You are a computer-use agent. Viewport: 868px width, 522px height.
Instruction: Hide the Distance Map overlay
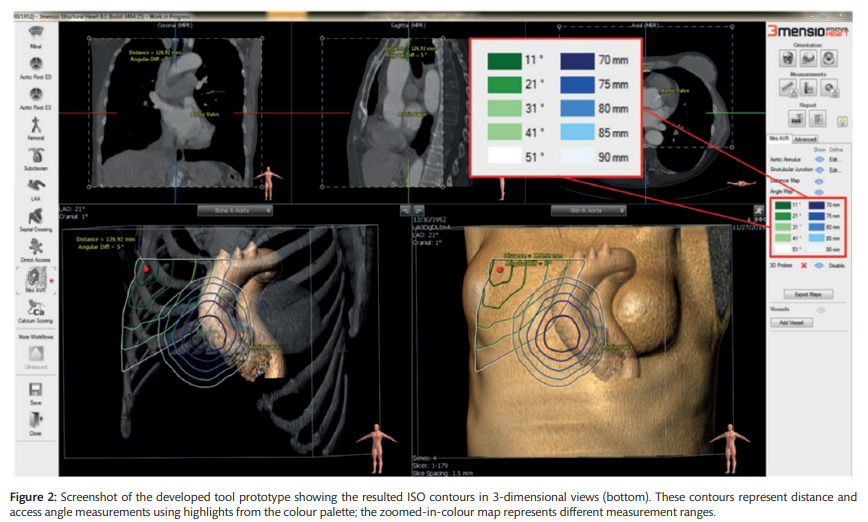[820, 181]
